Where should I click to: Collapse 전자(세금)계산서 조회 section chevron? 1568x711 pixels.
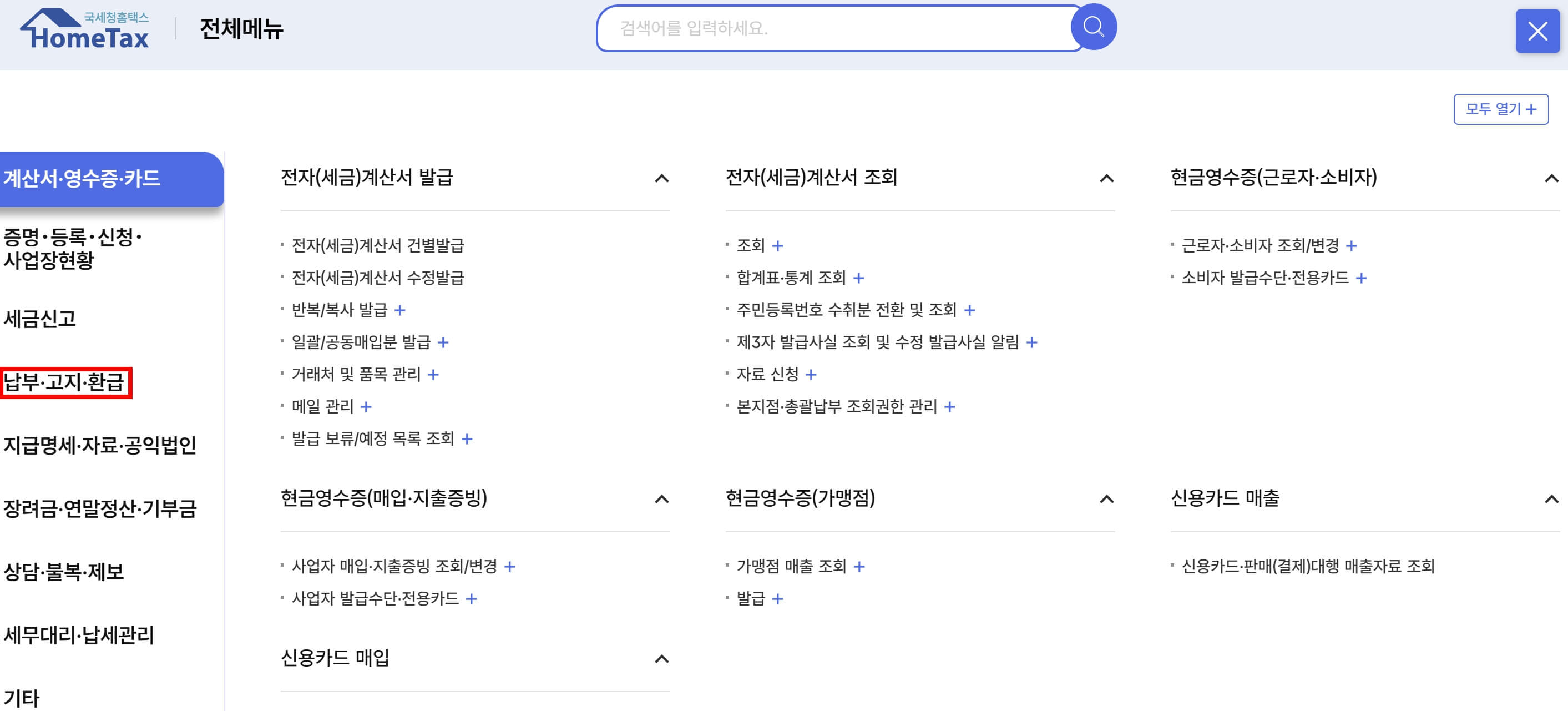coord(1106,178)
